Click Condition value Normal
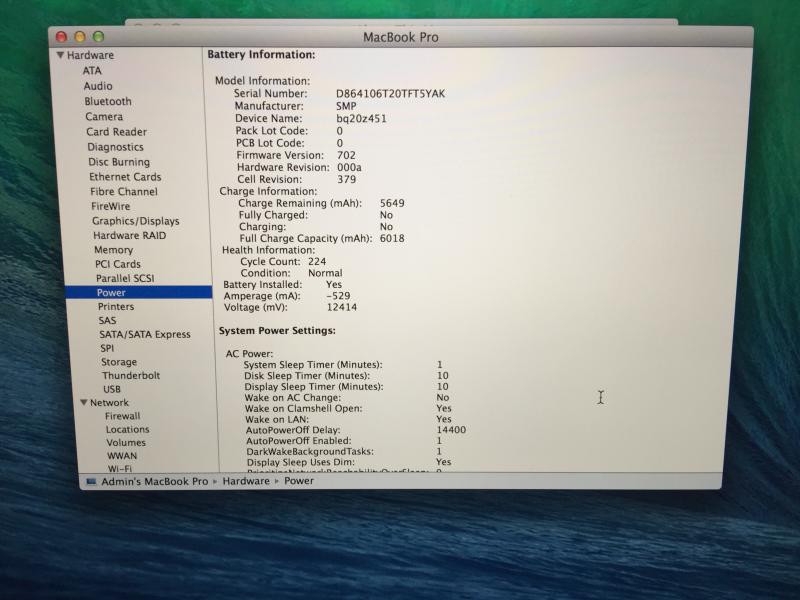 point(325,273)
